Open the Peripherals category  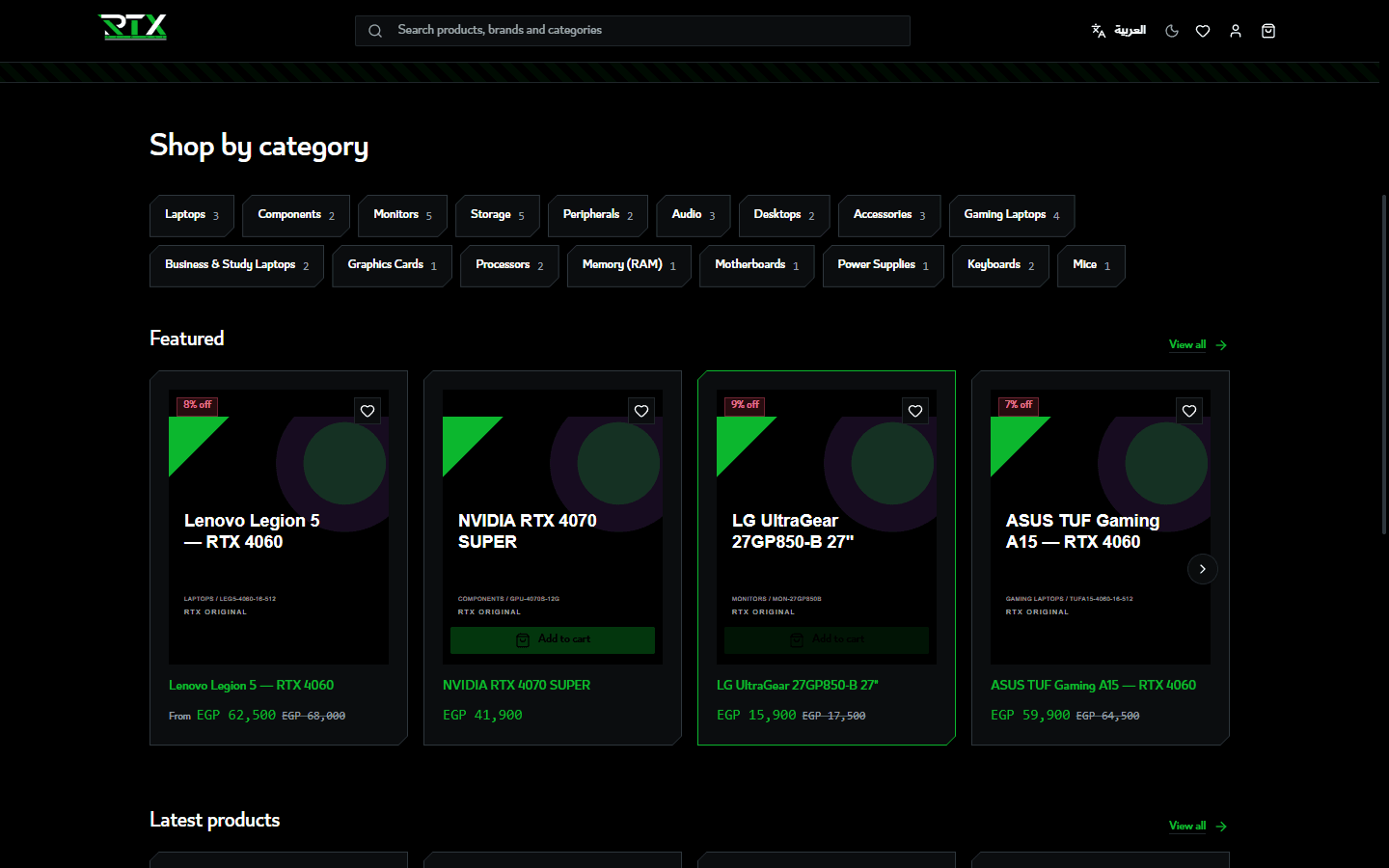click(x=598, y=215)
